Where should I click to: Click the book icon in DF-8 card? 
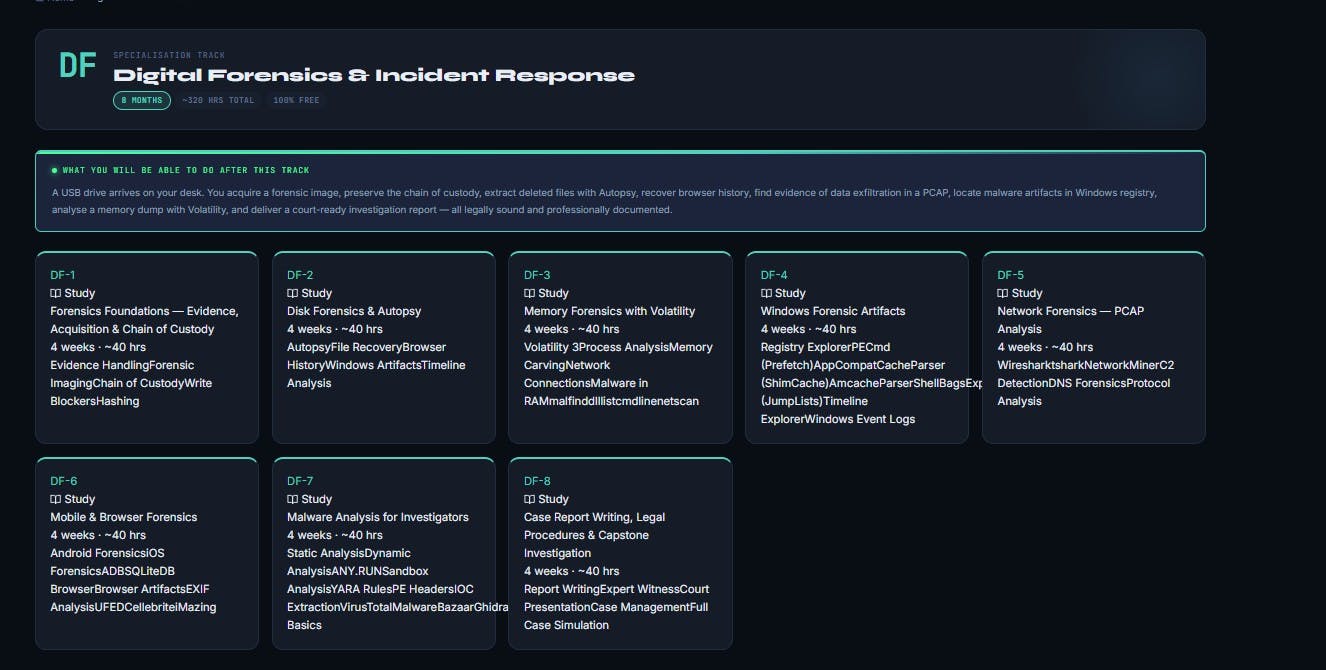529,499
